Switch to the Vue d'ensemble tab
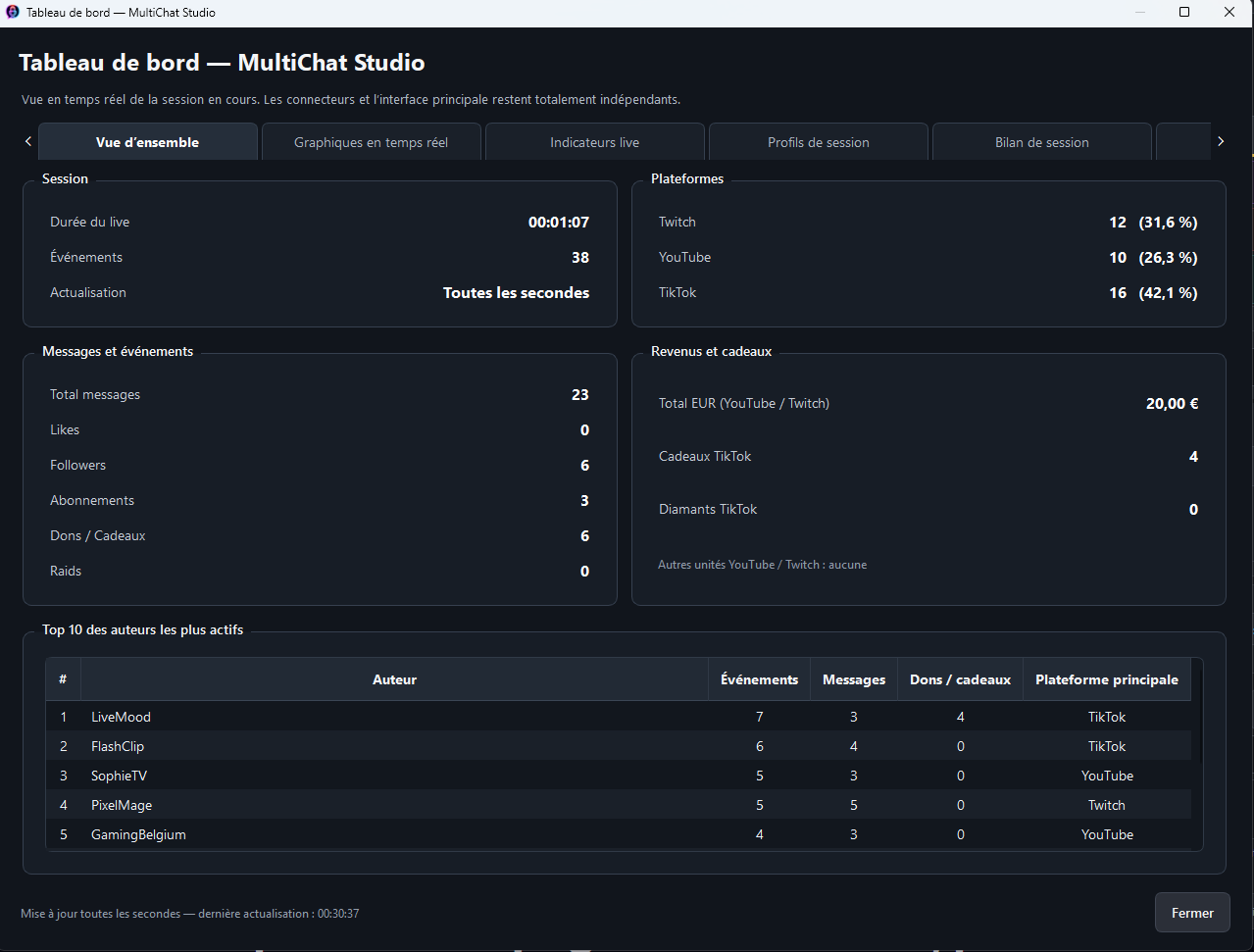Viewport: 1254px width, 952px height. pyautogui.click(x=148, y=142)
